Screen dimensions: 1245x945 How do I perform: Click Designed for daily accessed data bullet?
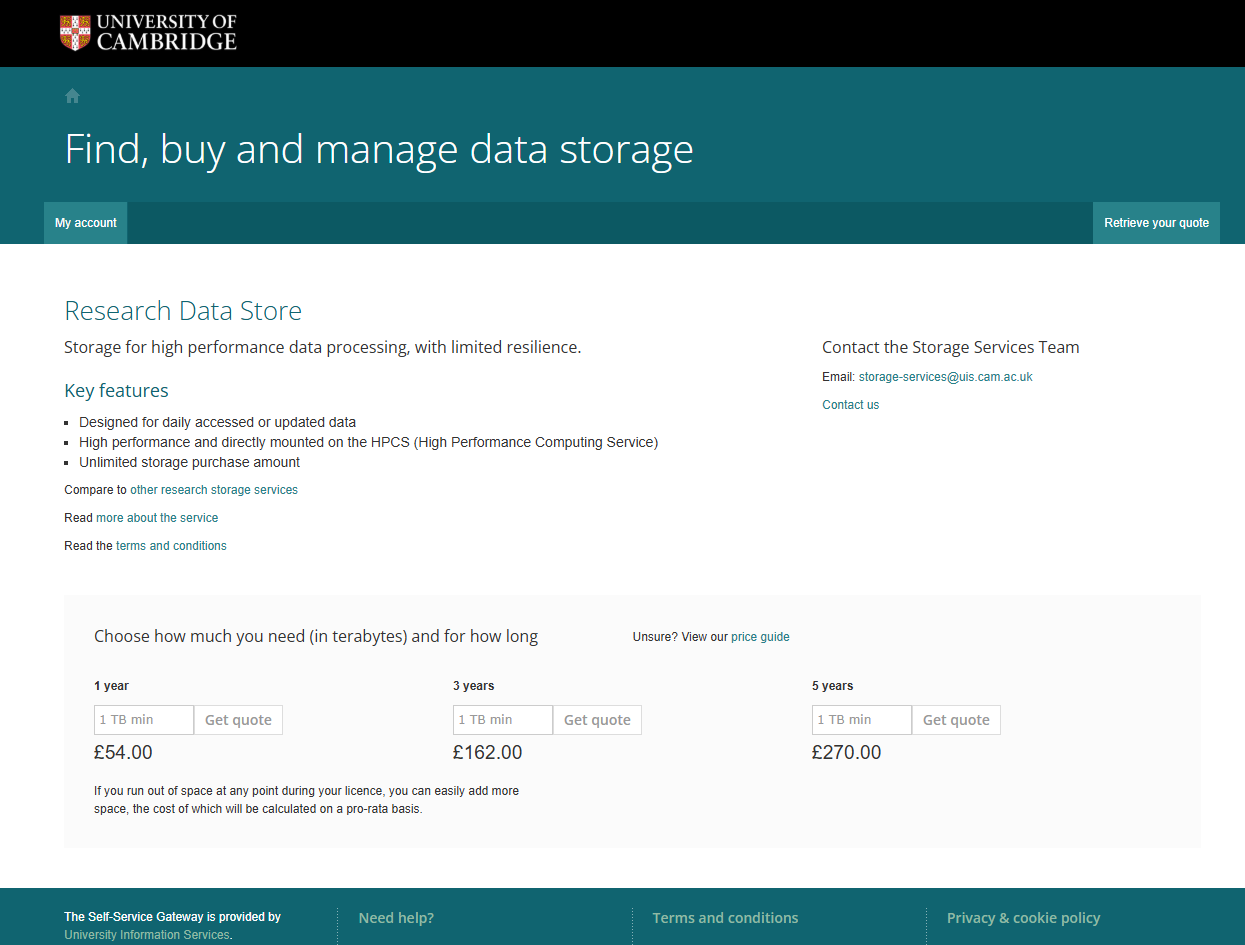click(218, 422)
